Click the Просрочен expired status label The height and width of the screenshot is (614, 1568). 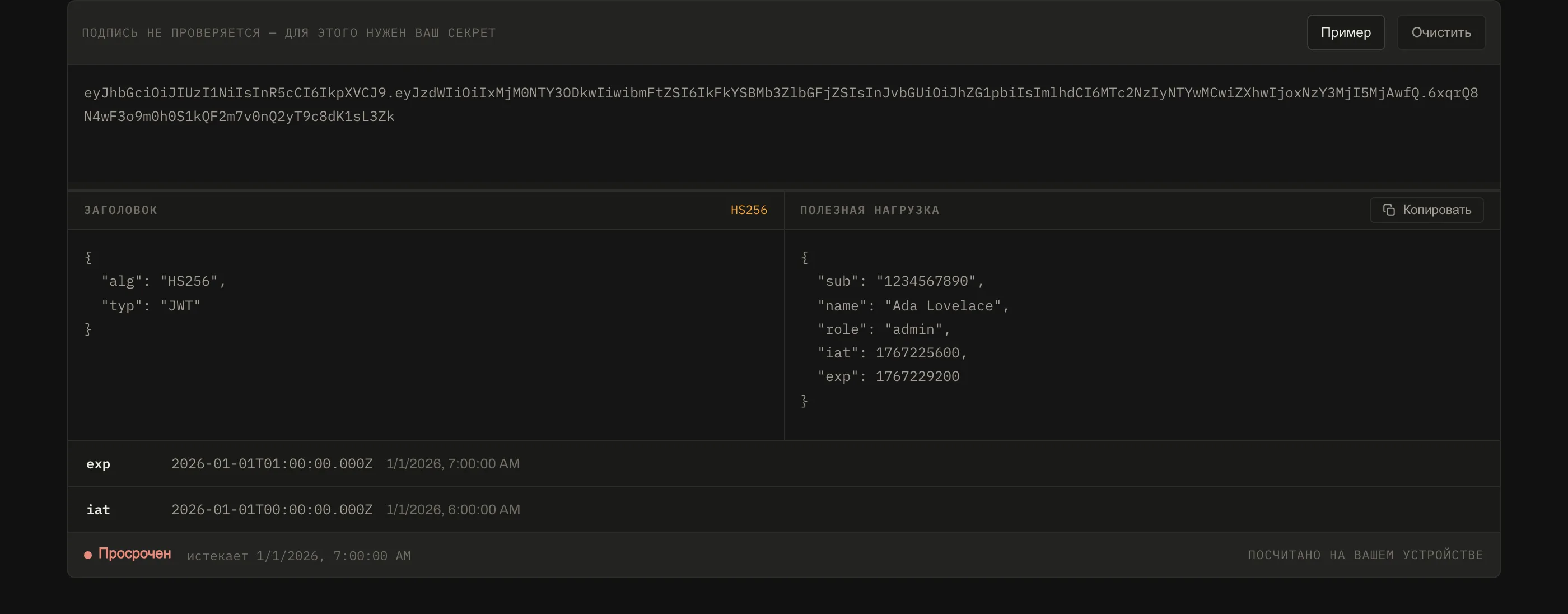[x=134, y=553]
